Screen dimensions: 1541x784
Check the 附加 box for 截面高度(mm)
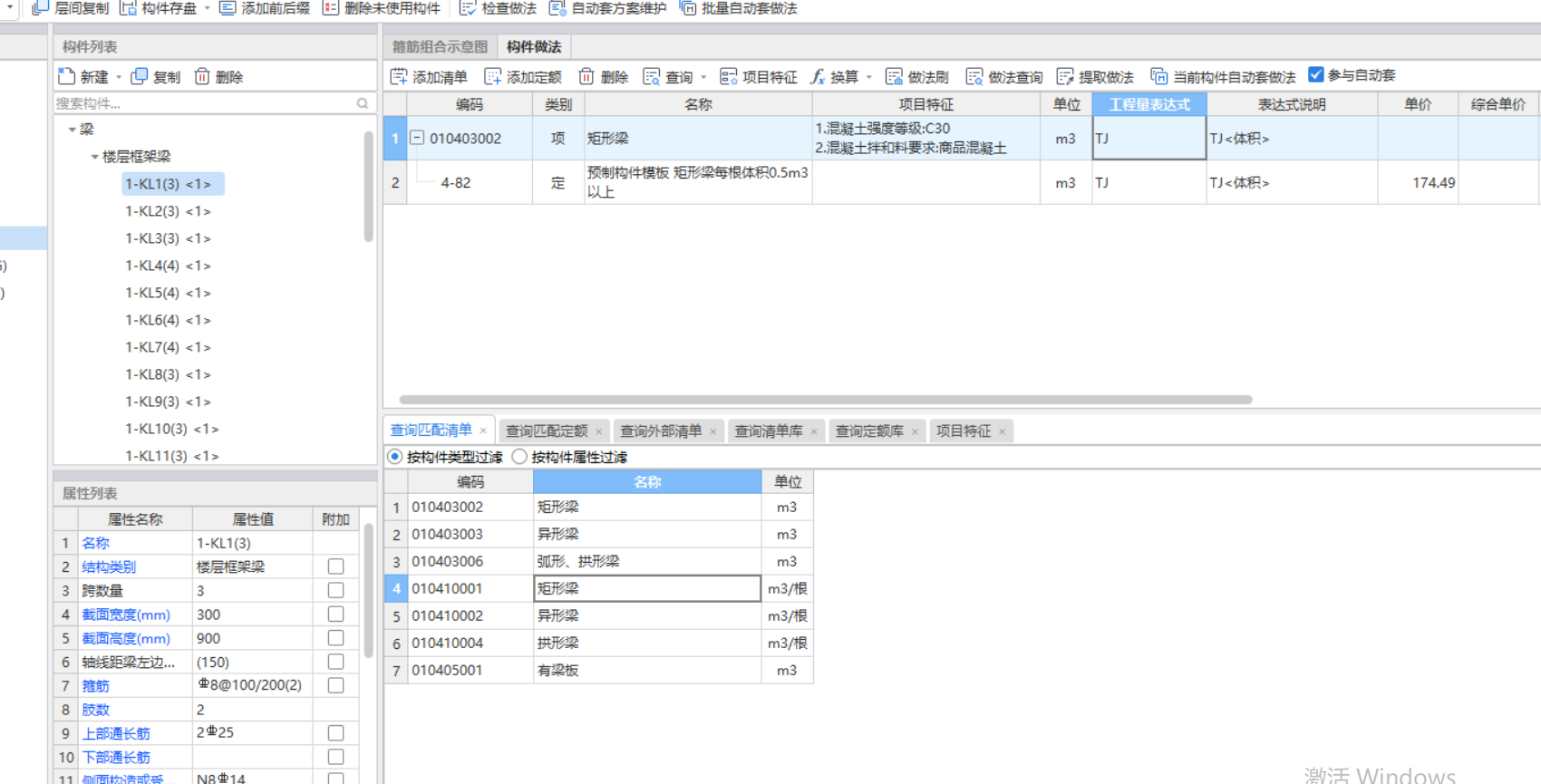[335, 638]
